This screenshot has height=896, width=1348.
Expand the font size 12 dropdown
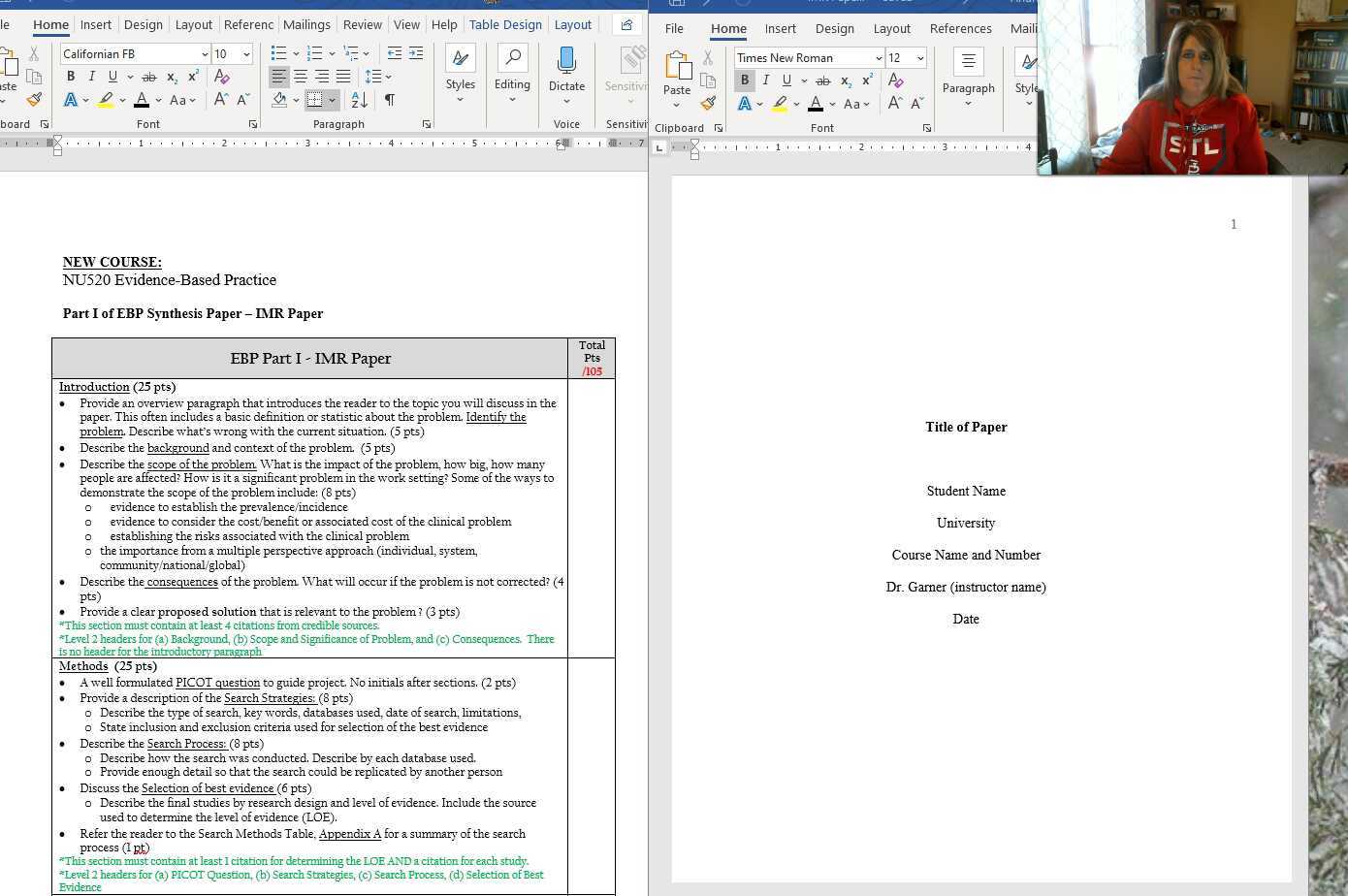coord(918,58)
